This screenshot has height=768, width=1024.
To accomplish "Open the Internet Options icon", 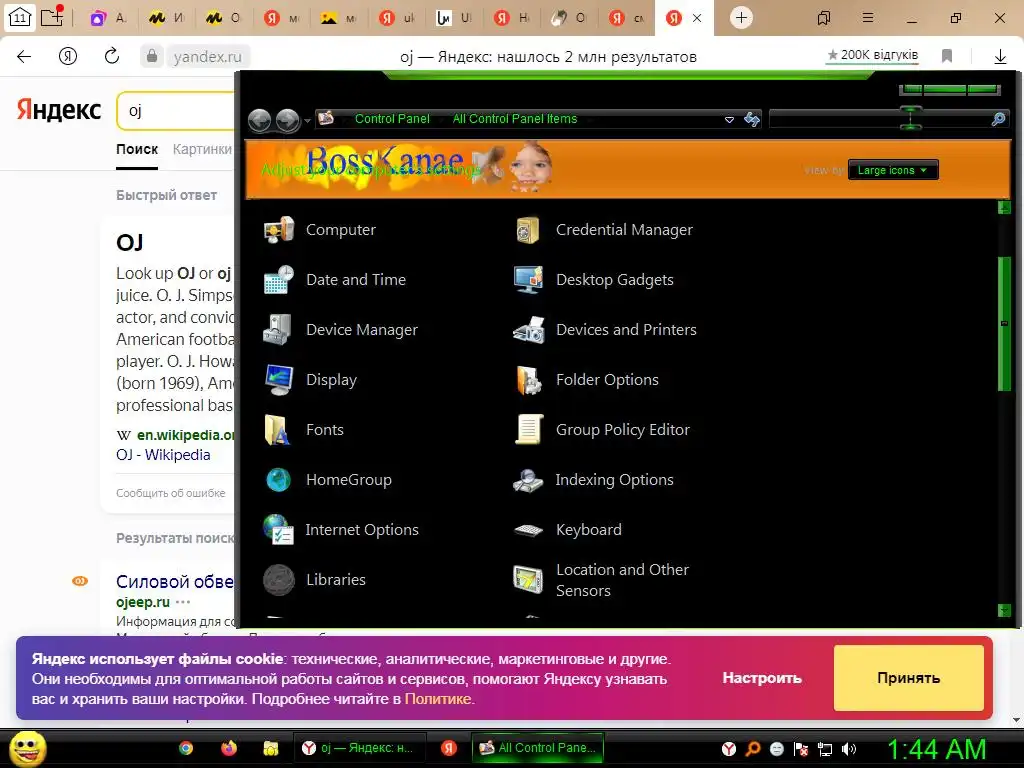I will (x=279, y=530).
